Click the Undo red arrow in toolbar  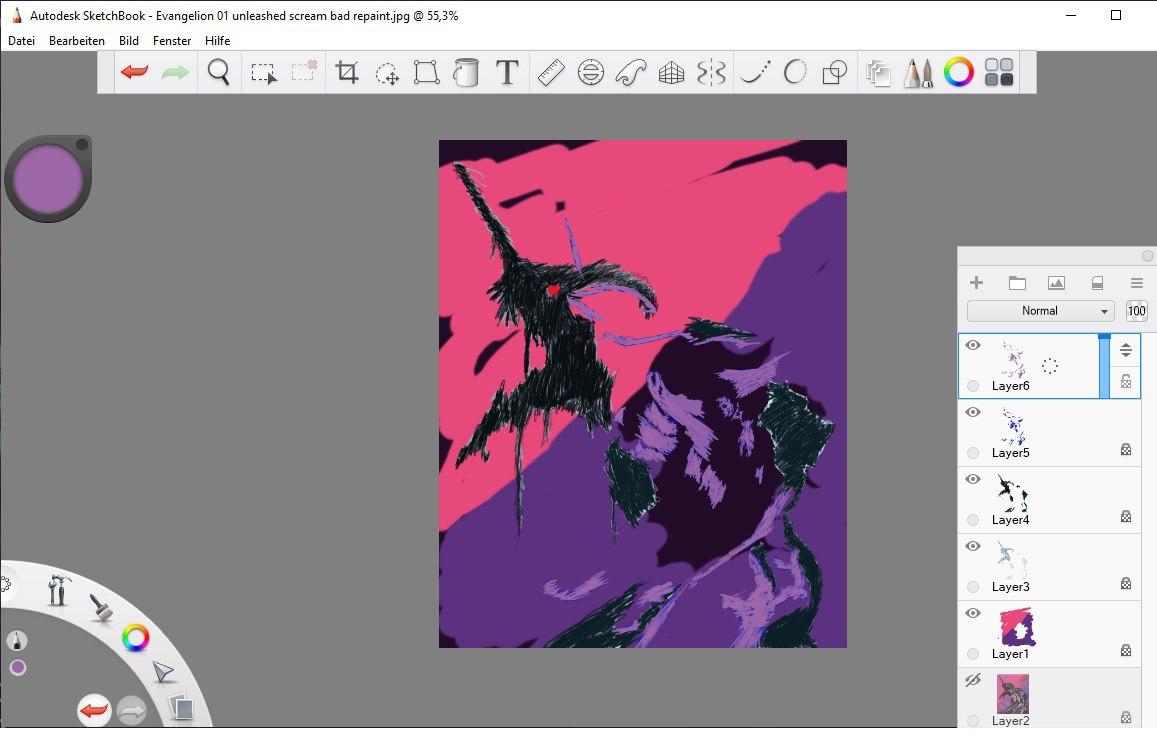pyautogui.click(x=135, y=72)
